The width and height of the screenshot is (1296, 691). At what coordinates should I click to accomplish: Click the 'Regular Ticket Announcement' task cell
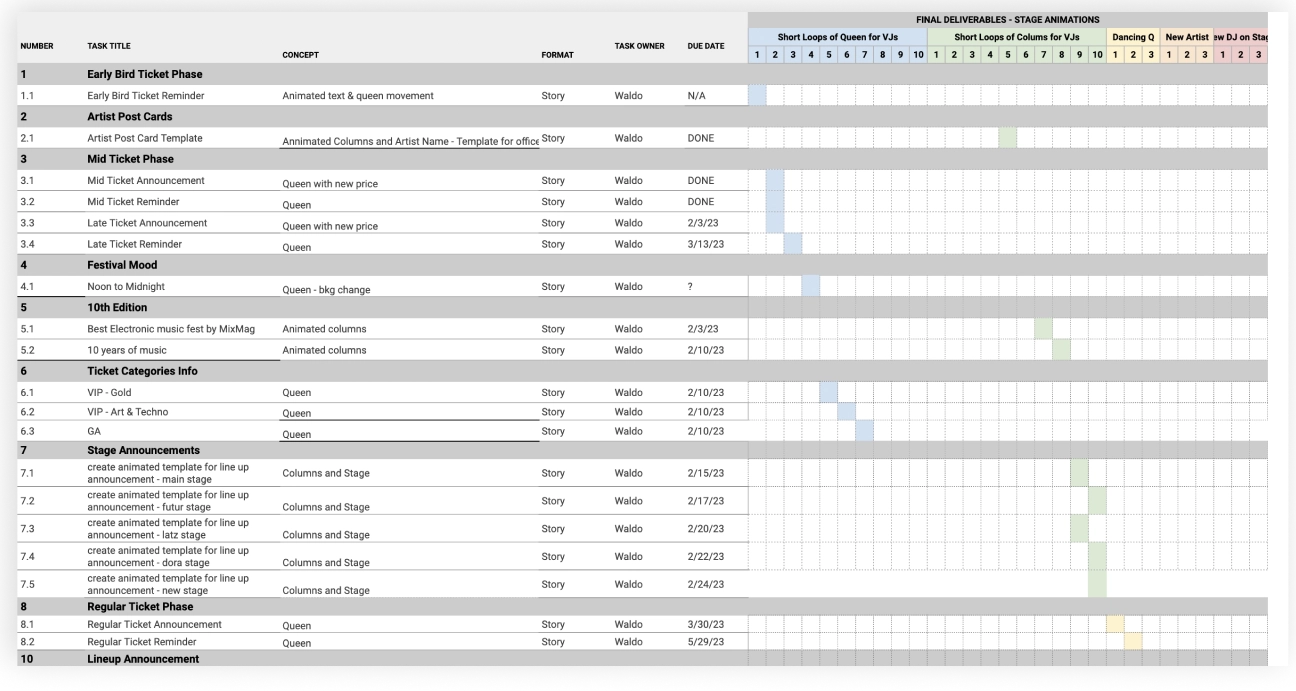coord(154,624)
